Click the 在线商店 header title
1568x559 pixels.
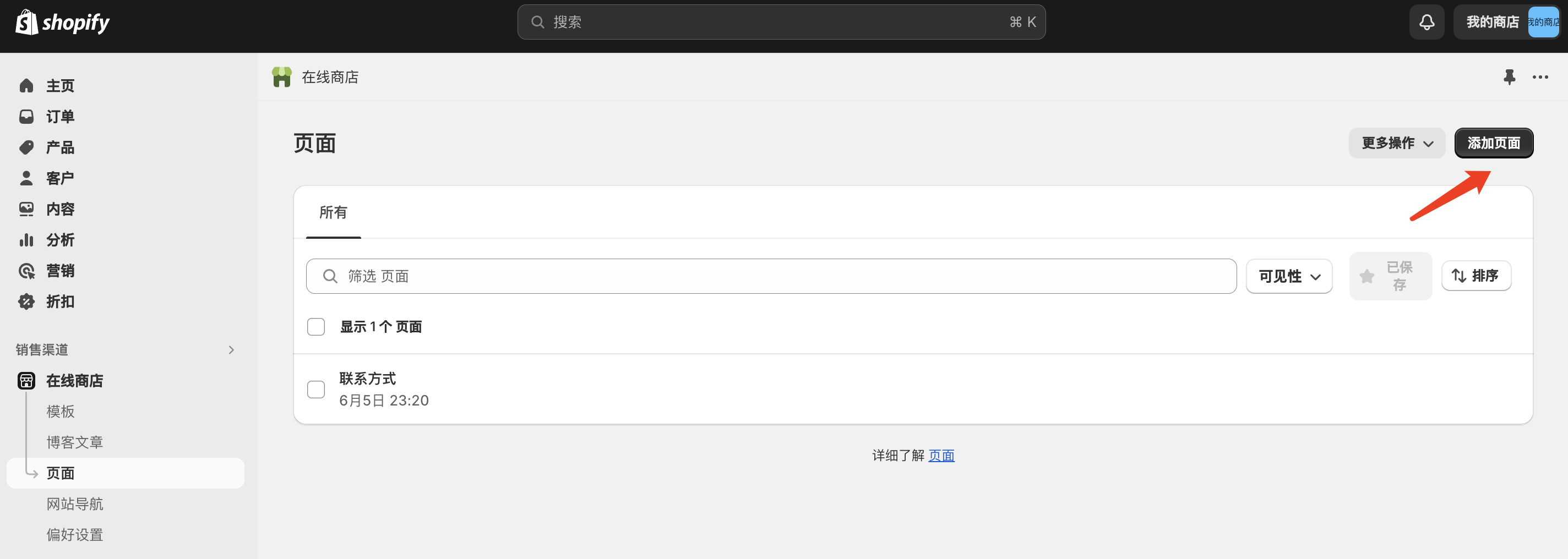coord(330,77)
